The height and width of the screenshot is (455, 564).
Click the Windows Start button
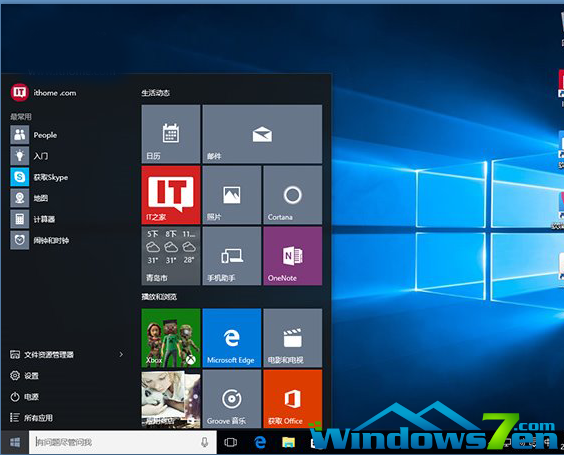(x=15, y=442)
